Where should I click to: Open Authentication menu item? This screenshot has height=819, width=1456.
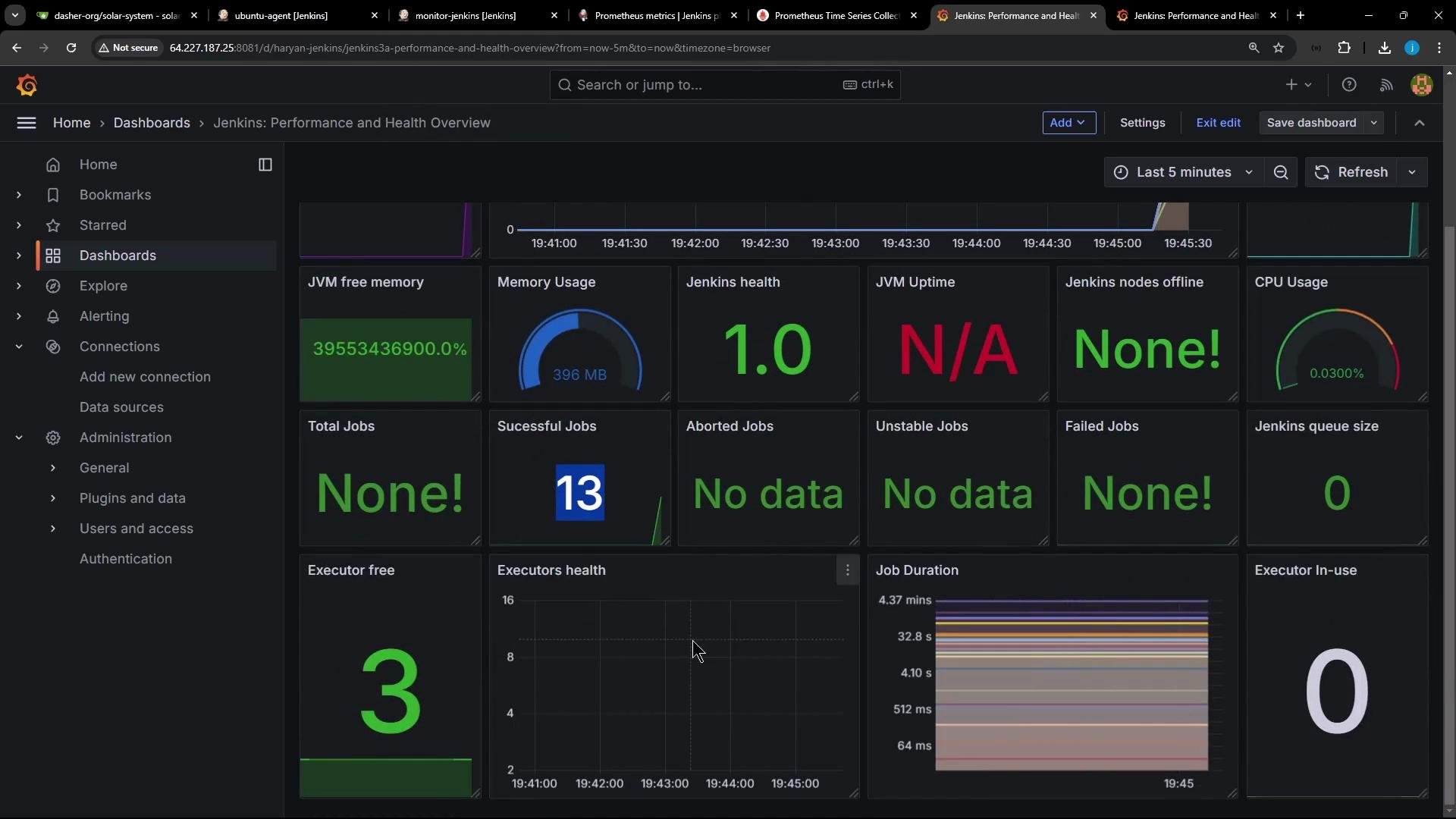[126, 559]
